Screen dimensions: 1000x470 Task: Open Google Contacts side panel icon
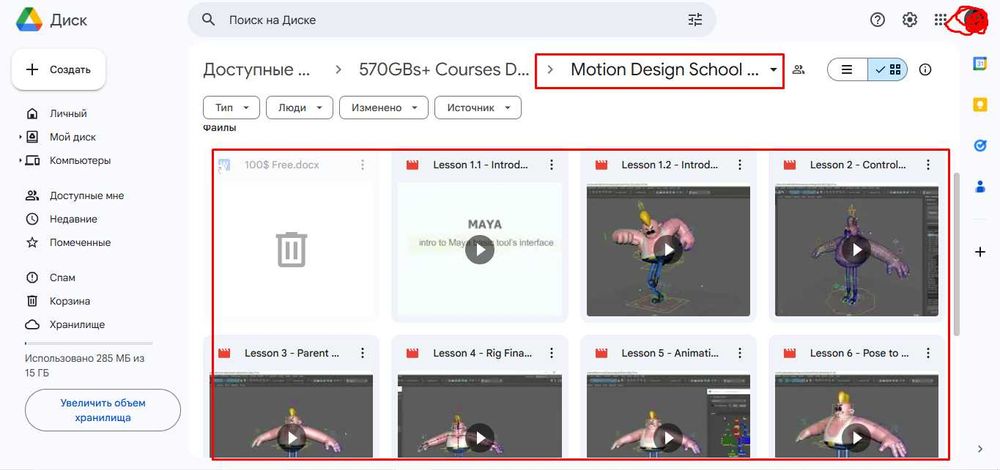click(980, 186)
